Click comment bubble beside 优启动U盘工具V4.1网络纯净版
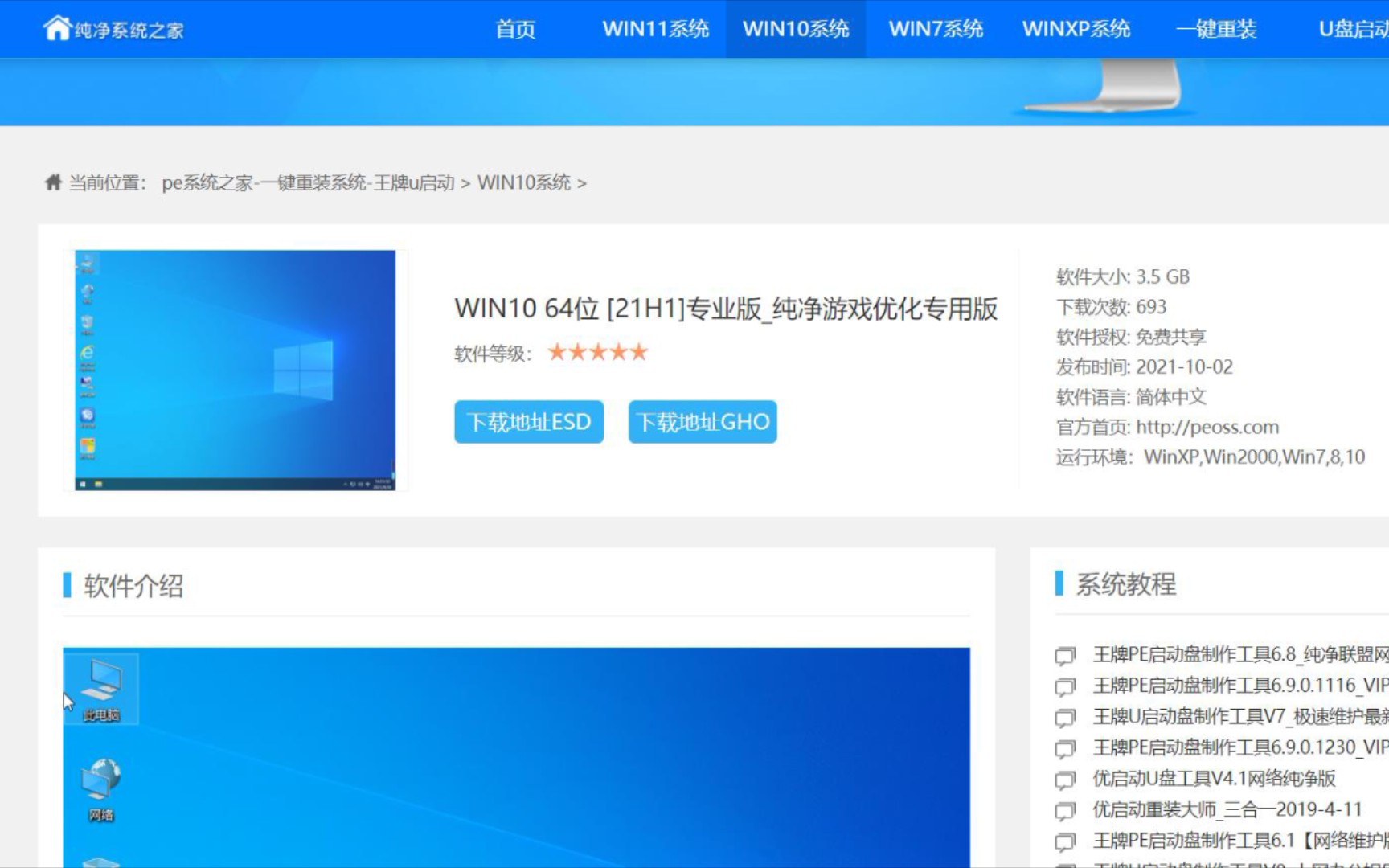The image size is (1389, 868). pyautogui.click(x=1065, y=777)
